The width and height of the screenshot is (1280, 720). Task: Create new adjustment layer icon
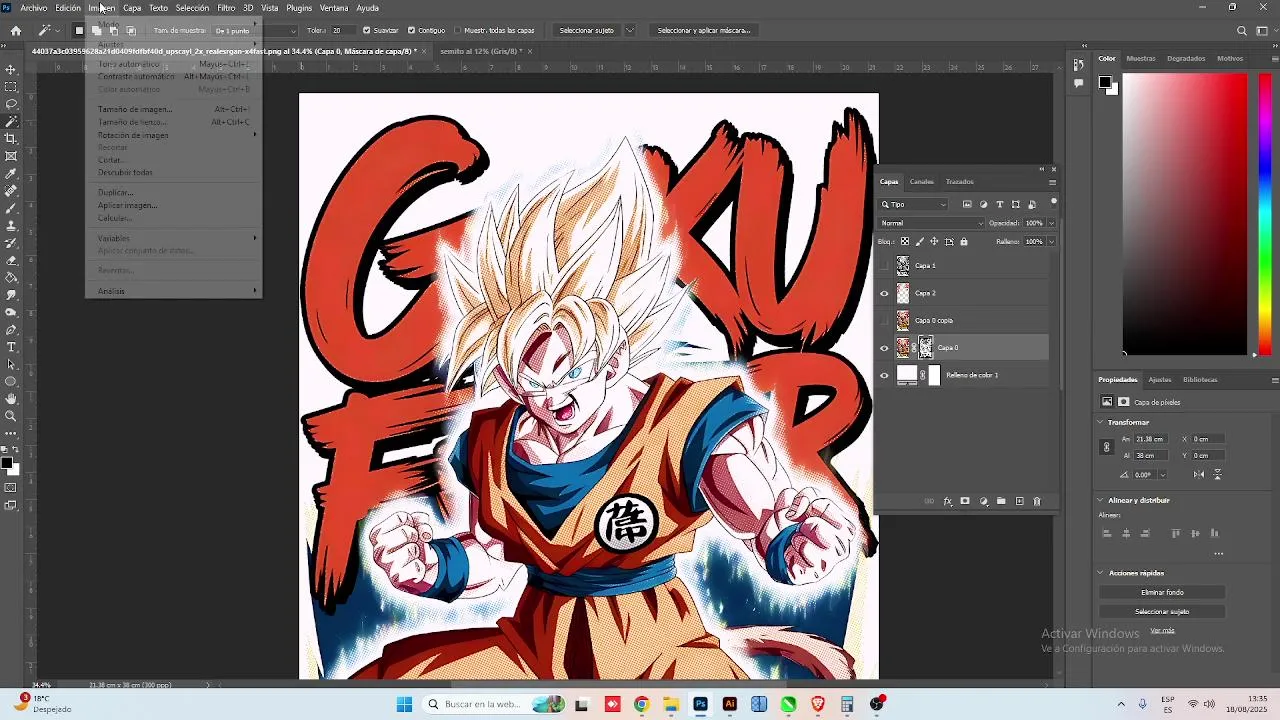pos(983,502)
